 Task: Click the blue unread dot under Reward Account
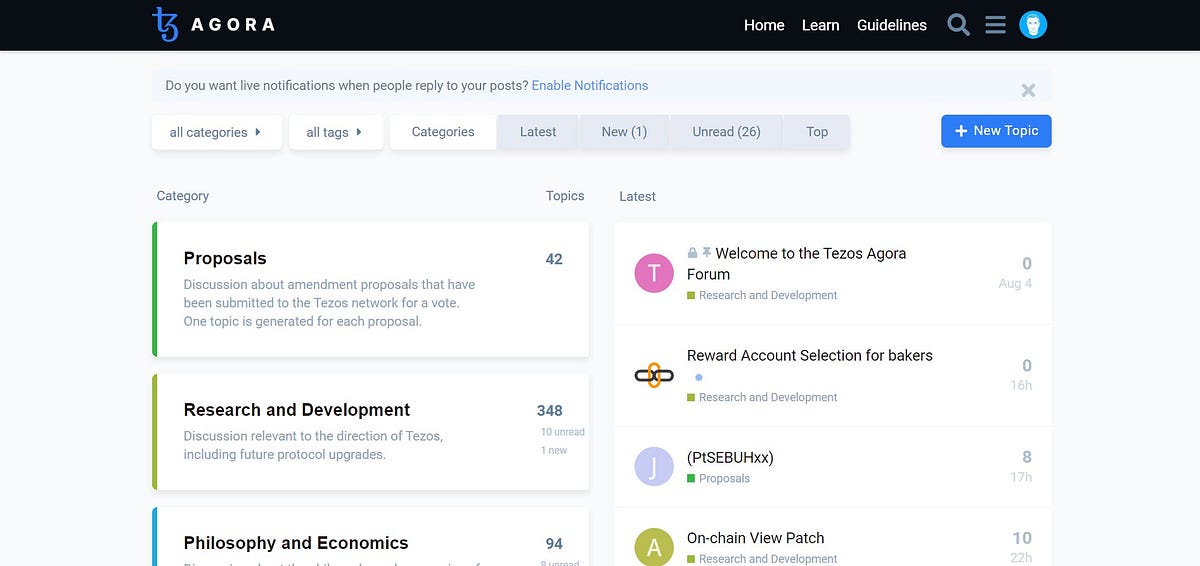tap(698, 378)
